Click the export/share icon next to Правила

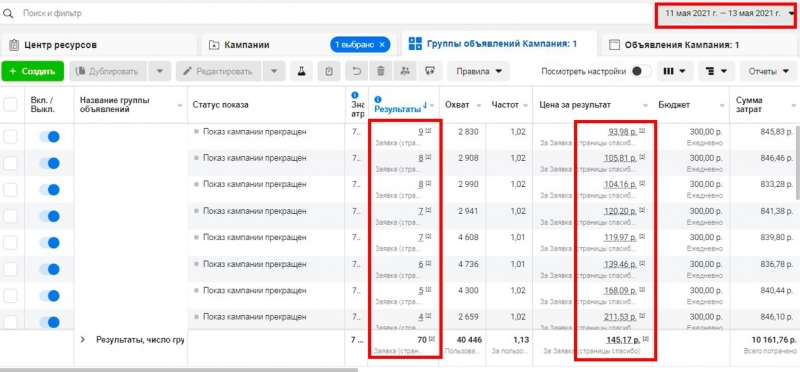pyautogui.click(x=430, y=71)
